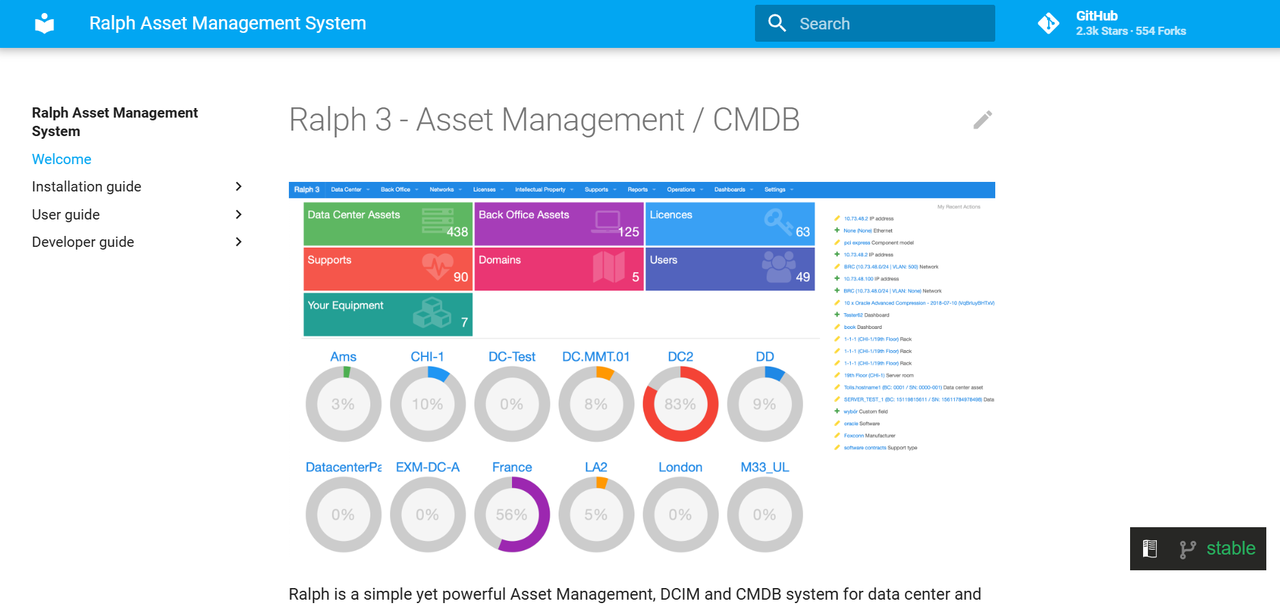Image resolution: width=1280 pixels, height=612 pixels.
Task: Click the CHI-1 10% donut chart
Action: [427, 404]
